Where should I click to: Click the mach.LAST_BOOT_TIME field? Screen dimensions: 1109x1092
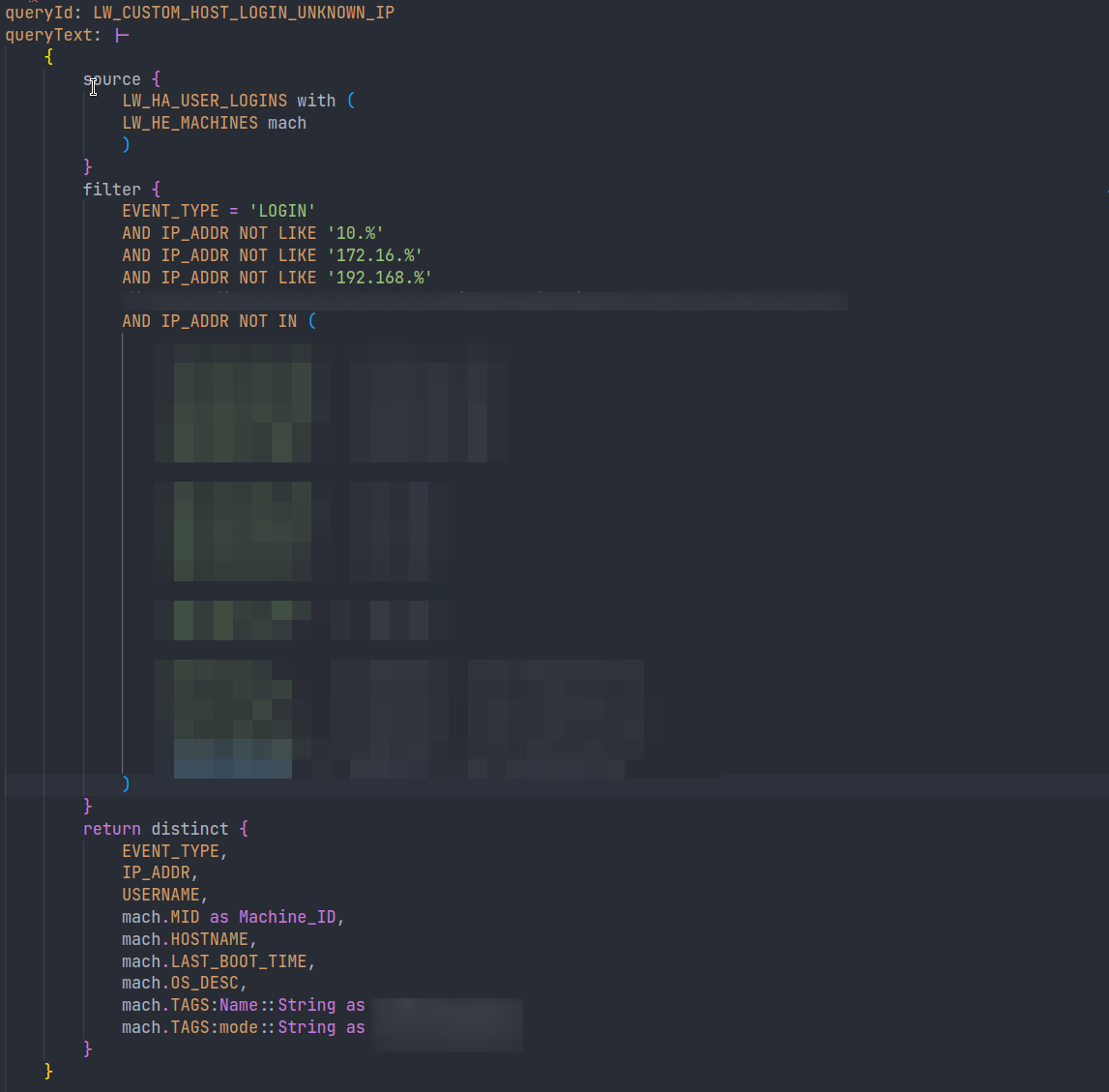click(215, 961)
